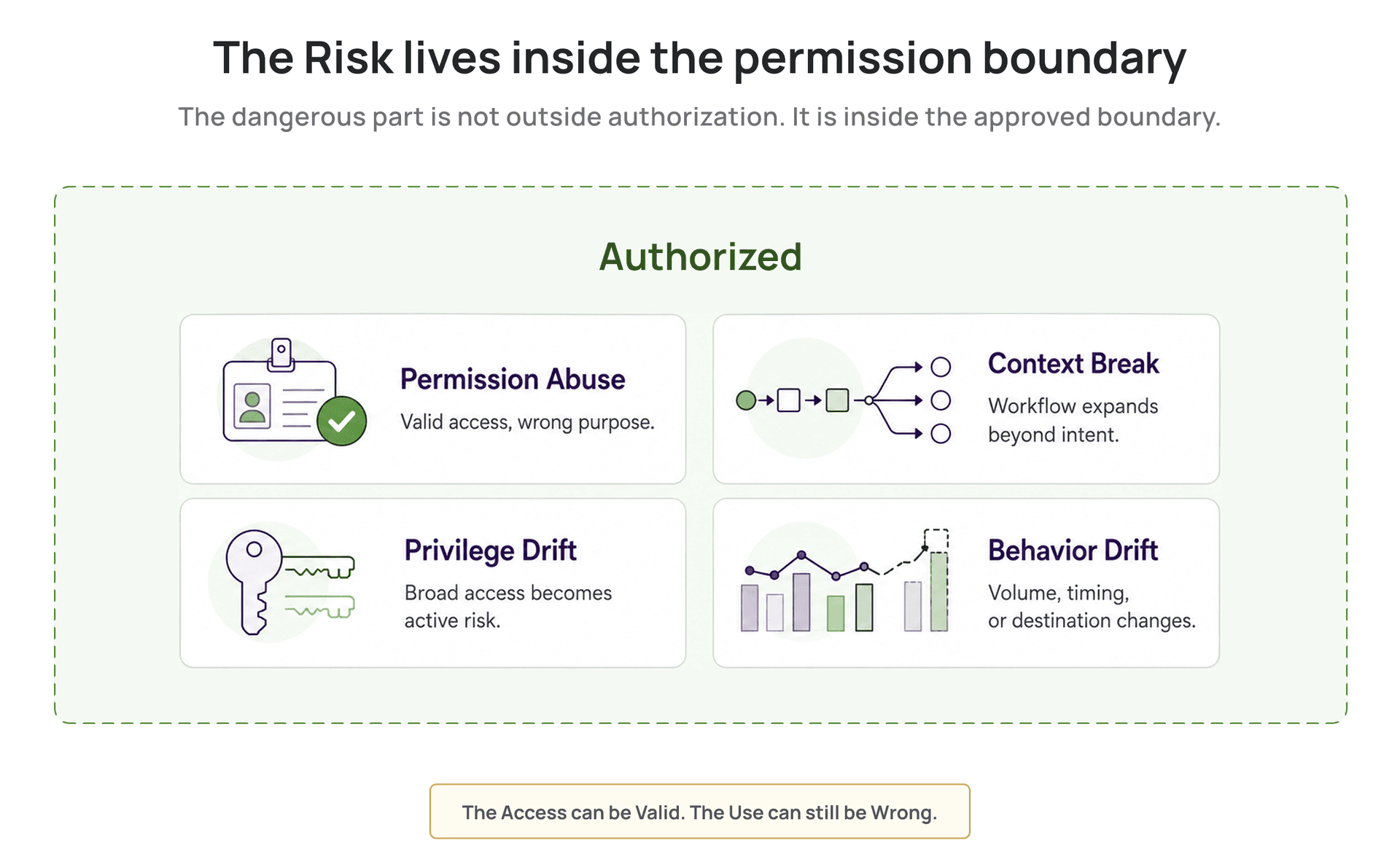Select the Permission Abuse heading
The image size is (1400, 867).
click(x=513, y=379)
